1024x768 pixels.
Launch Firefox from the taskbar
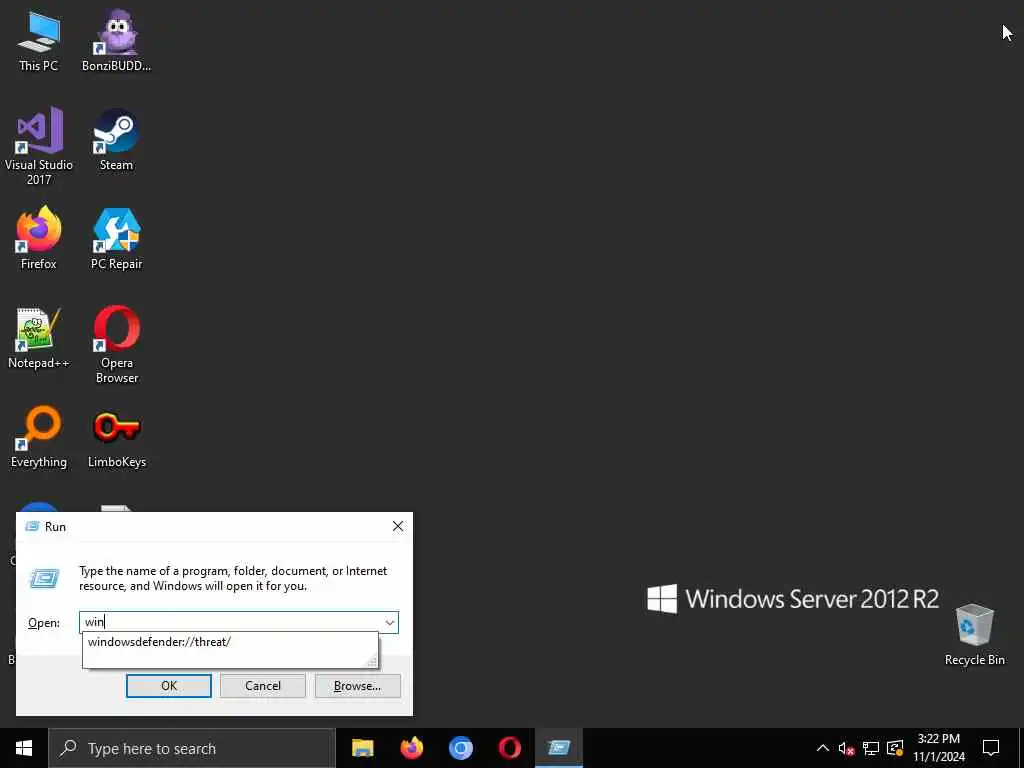411,748
